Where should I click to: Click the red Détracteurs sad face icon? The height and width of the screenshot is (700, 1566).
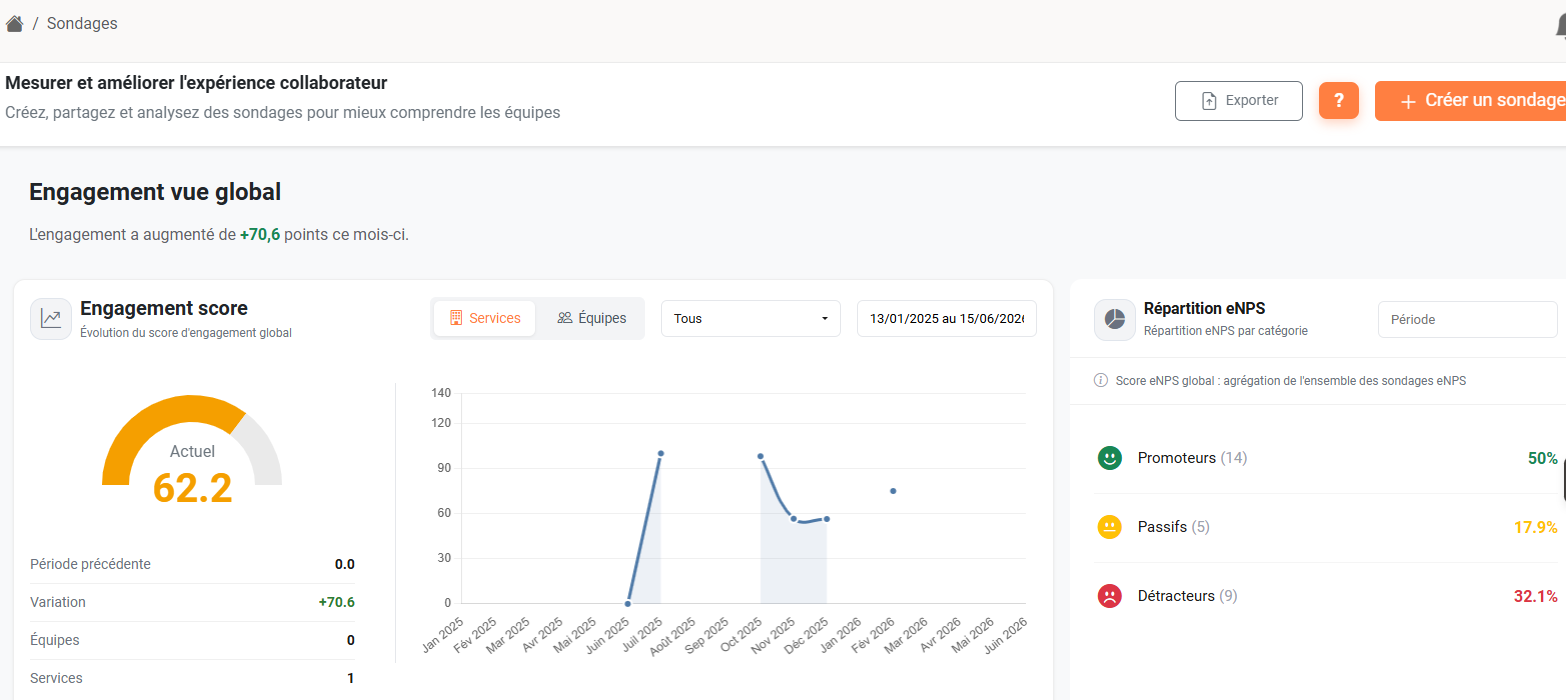pos(1109,596)
